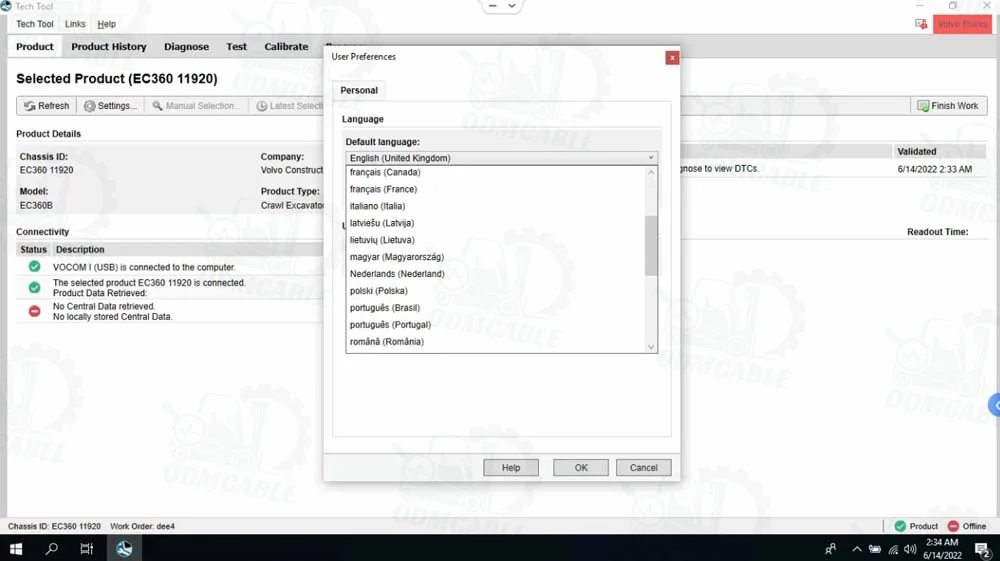Click the blue side arrow button
Viewport: 1000px width, 561px height.
(995, 405)
